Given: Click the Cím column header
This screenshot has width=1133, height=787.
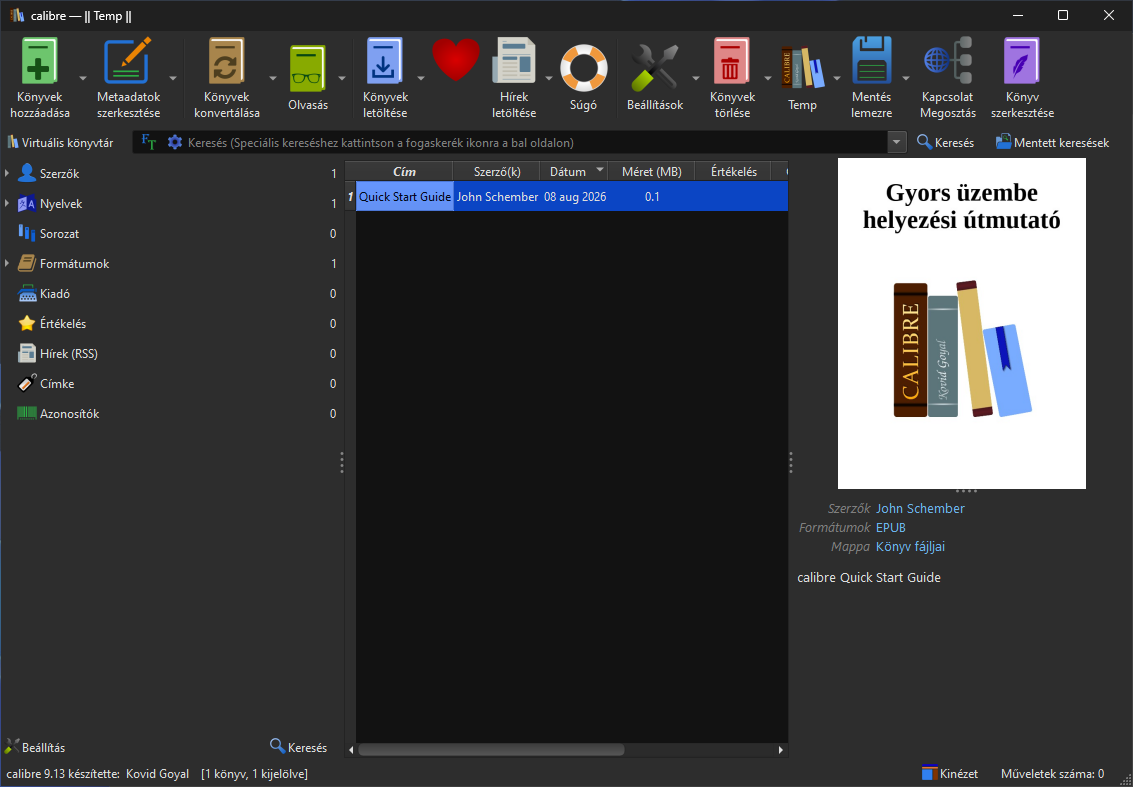Looking at the screenshot, I should 404,171.
